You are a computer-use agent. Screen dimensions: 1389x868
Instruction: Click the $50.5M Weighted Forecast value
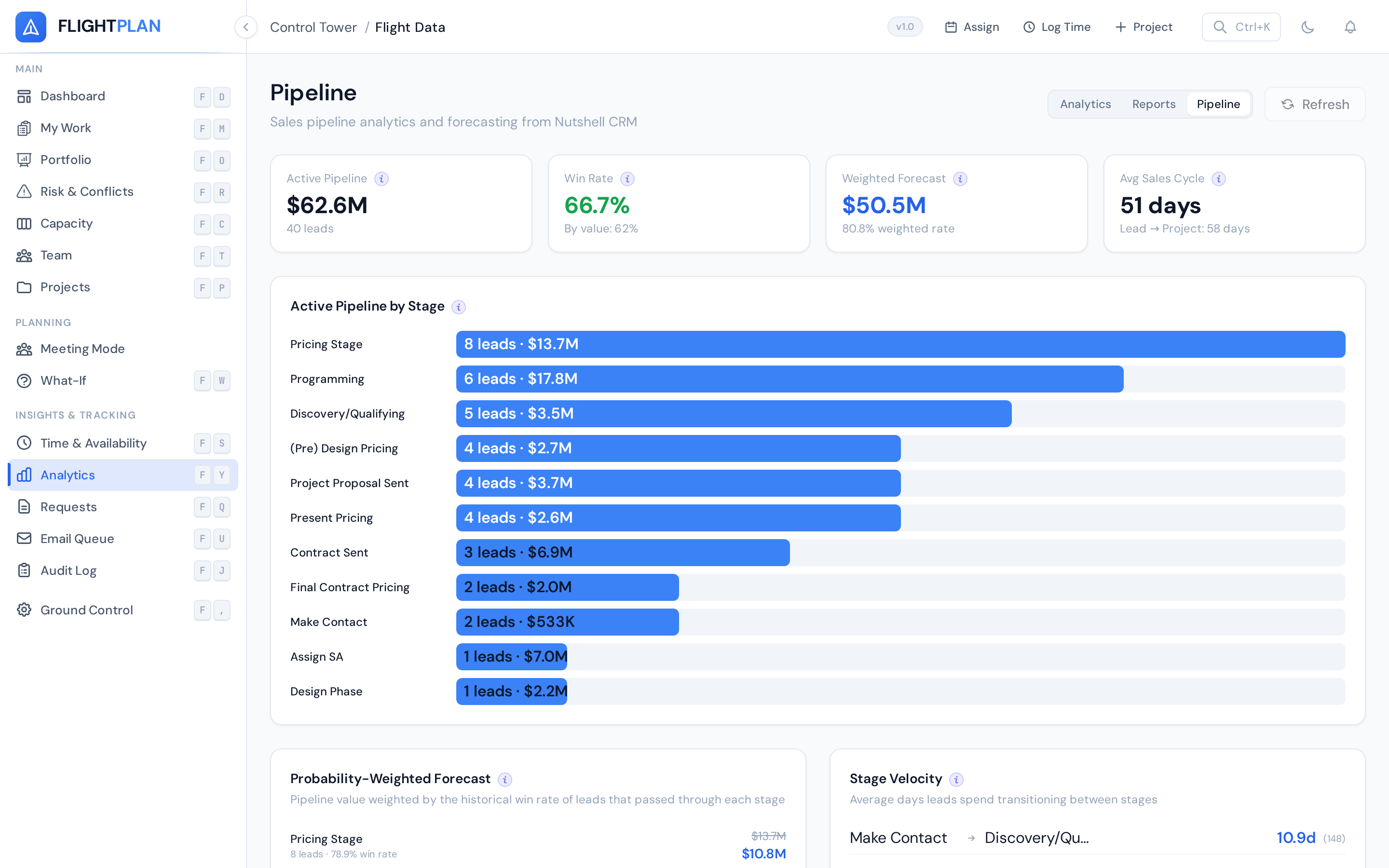coord(884,205)
